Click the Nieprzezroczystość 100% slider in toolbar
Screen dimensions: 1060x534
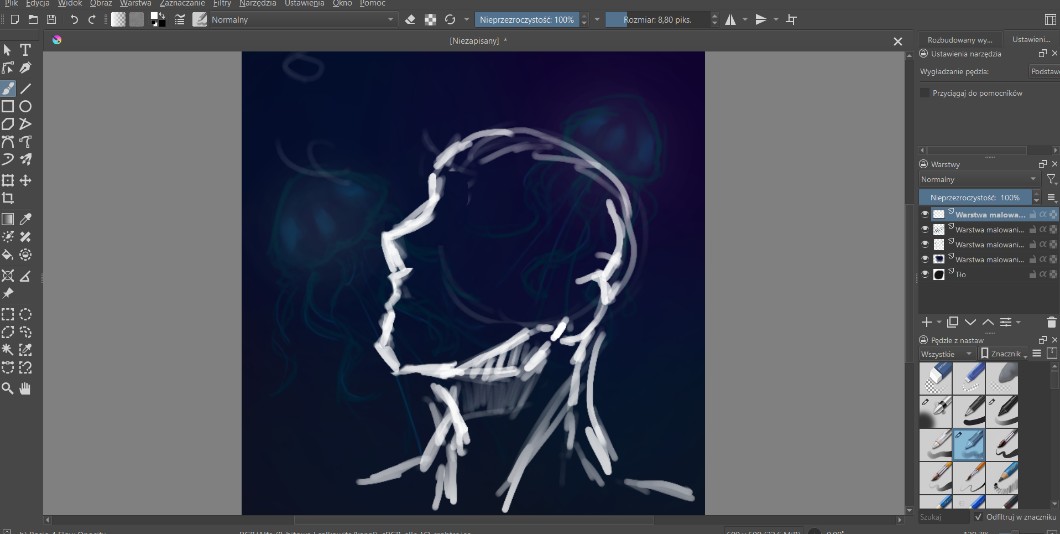click(526, 19)
